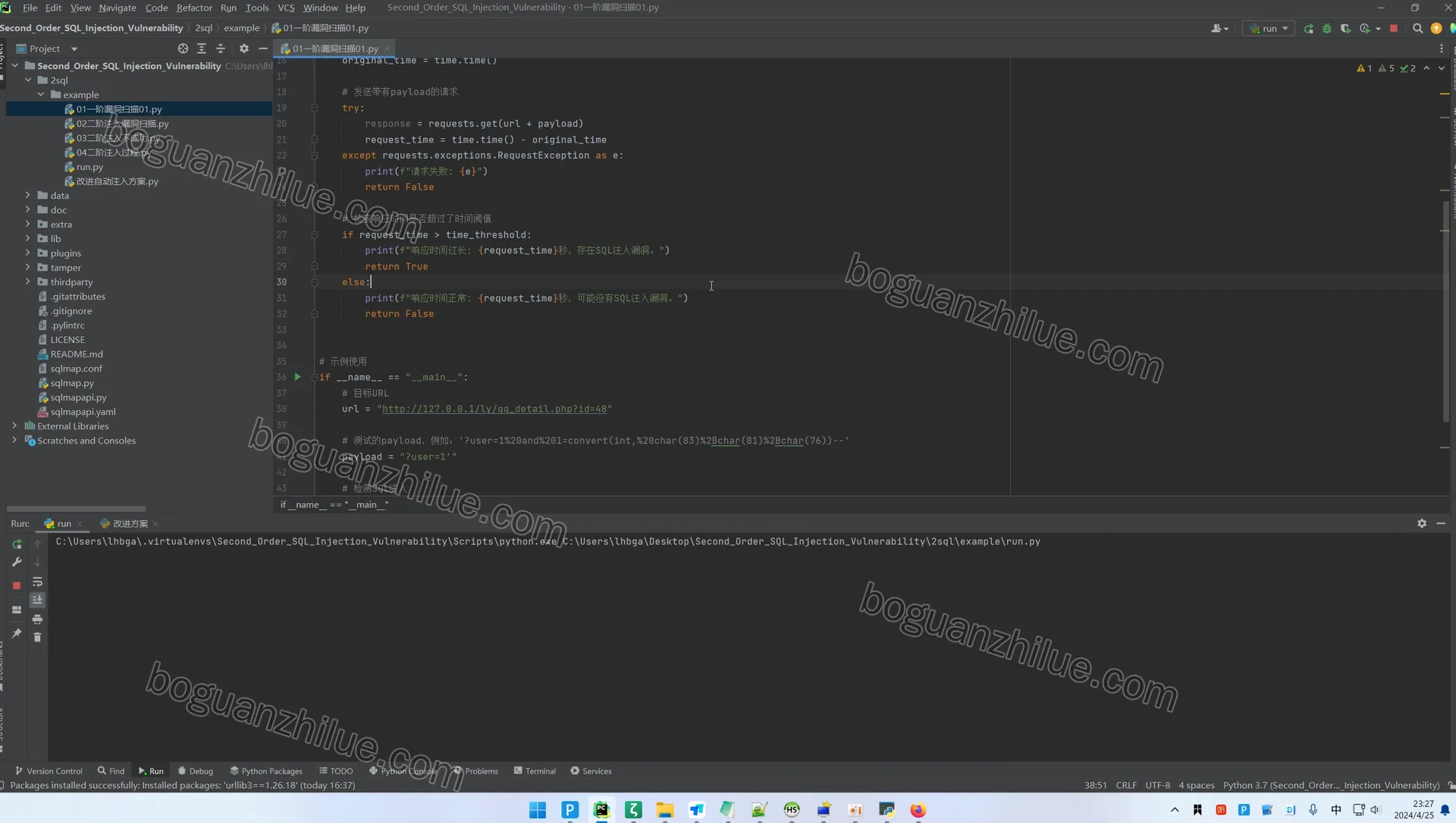
Task: Click the red Stop button in top toolbar
Action: (1394, 28)
